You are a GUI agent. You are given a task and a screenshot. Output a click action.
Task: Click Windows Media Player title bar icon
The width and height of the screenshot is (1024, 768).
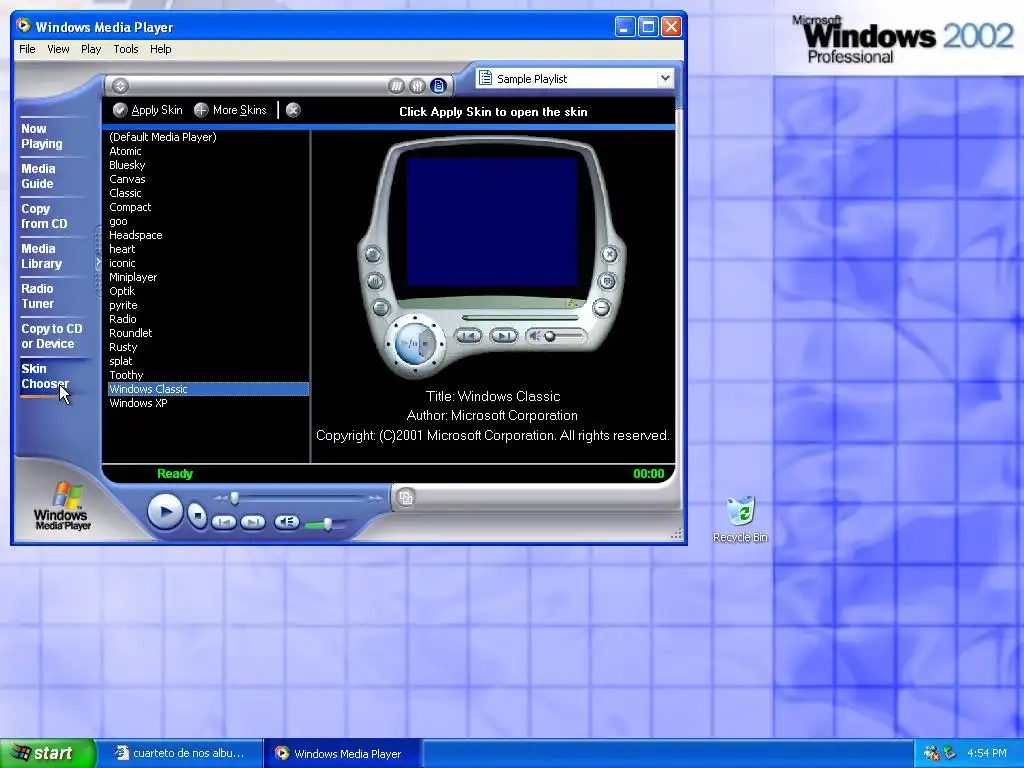[x=24, y=26]
